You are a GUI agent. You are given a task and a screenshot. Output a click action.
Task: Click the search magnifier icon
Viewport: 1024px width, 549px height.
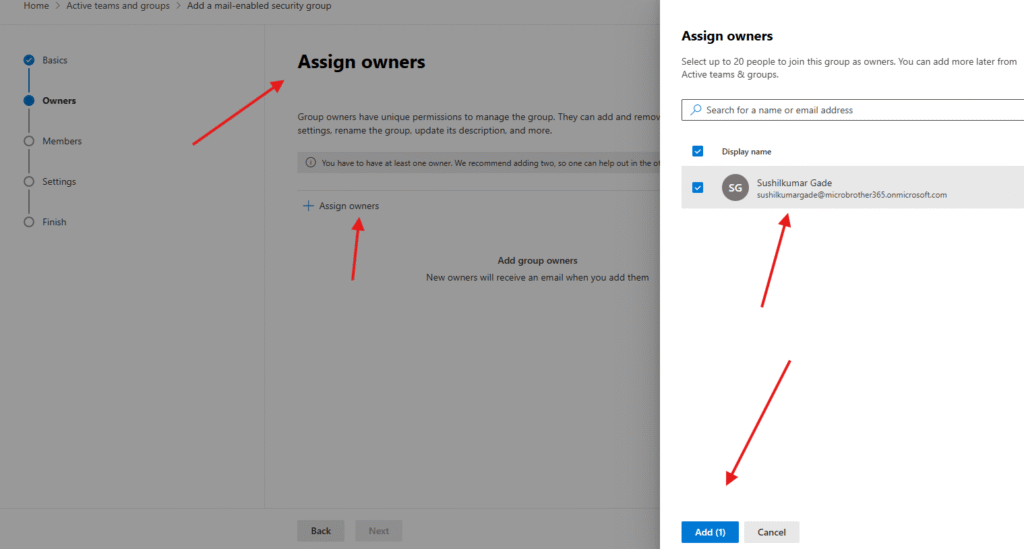(696, 110)
